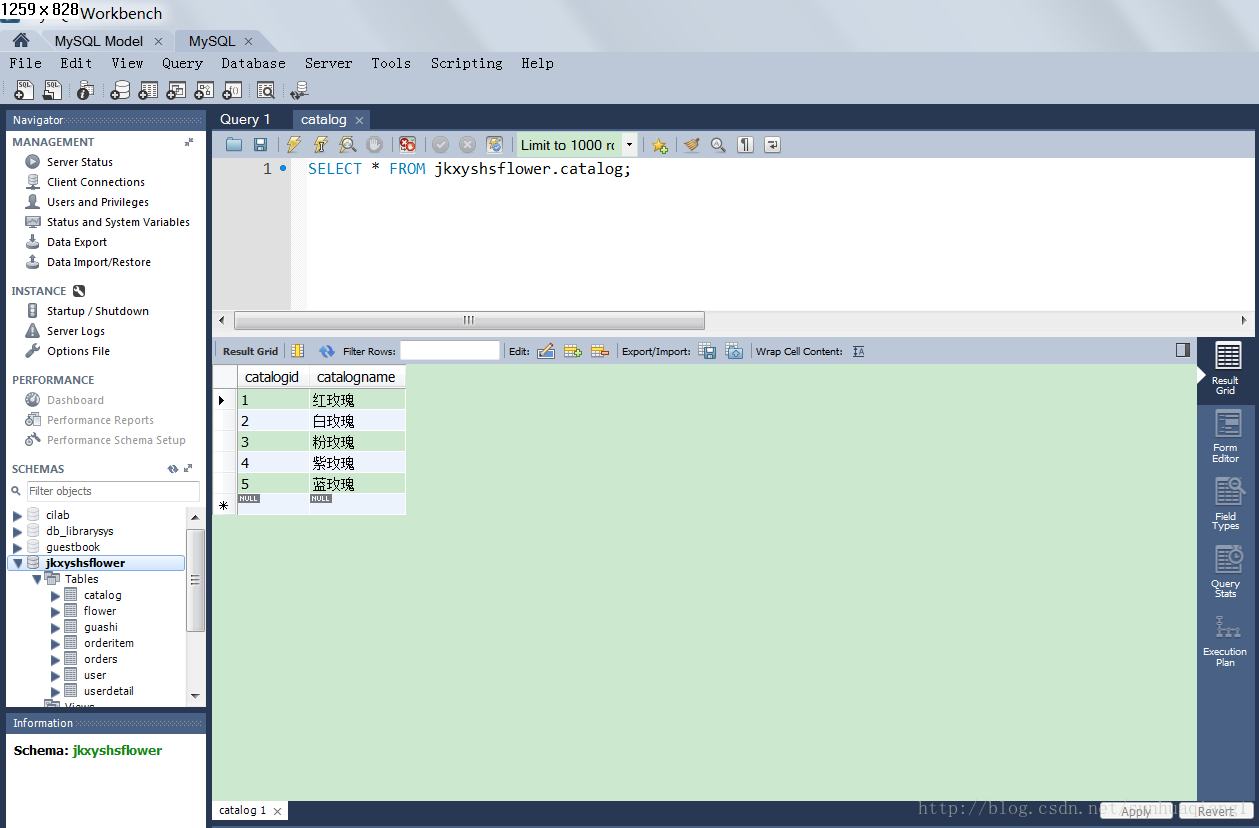The width and height of the screenshot is (1259, 828).
Task: Run EXPLAIN on current statement
Action: [347, 145]
